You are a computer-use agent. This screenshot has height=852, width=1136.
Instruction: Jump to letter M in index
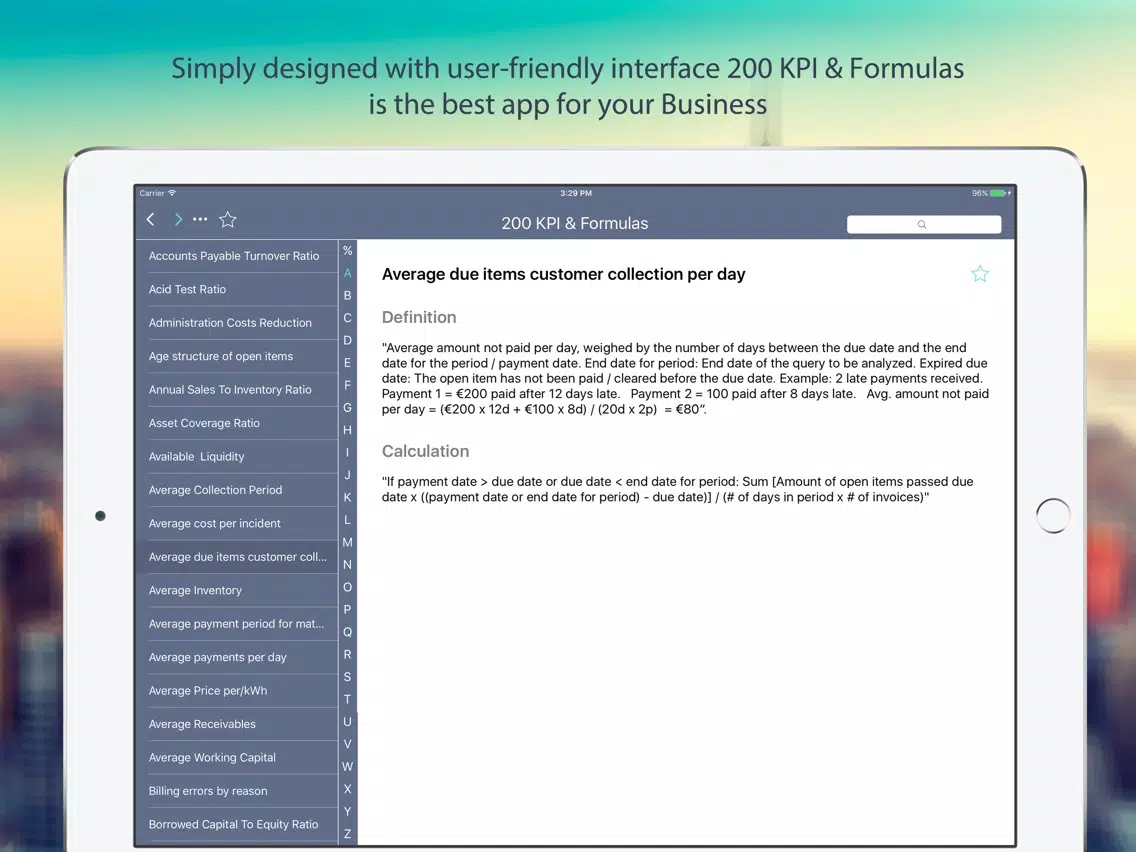(x=348, y=543)
